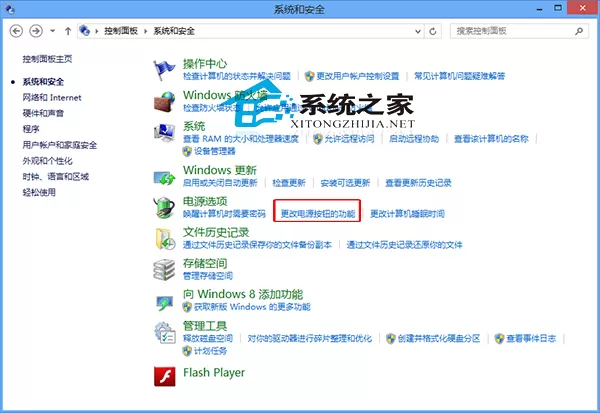Open the 电源选项 battery icon
600x413 pixels.
pos(165,207)
